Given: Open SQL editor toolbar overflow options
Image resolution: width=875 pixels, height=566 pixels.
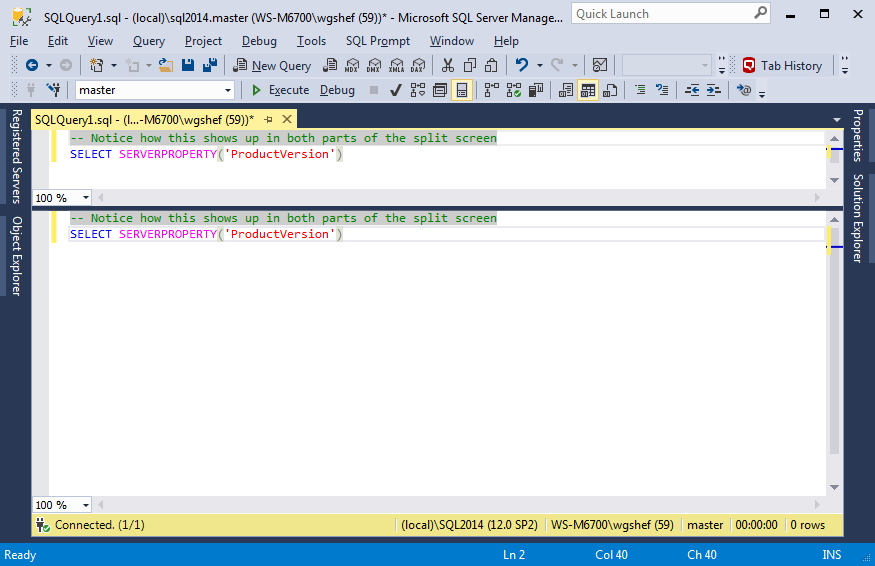Looking at the screenshot, I should [762, 93].
